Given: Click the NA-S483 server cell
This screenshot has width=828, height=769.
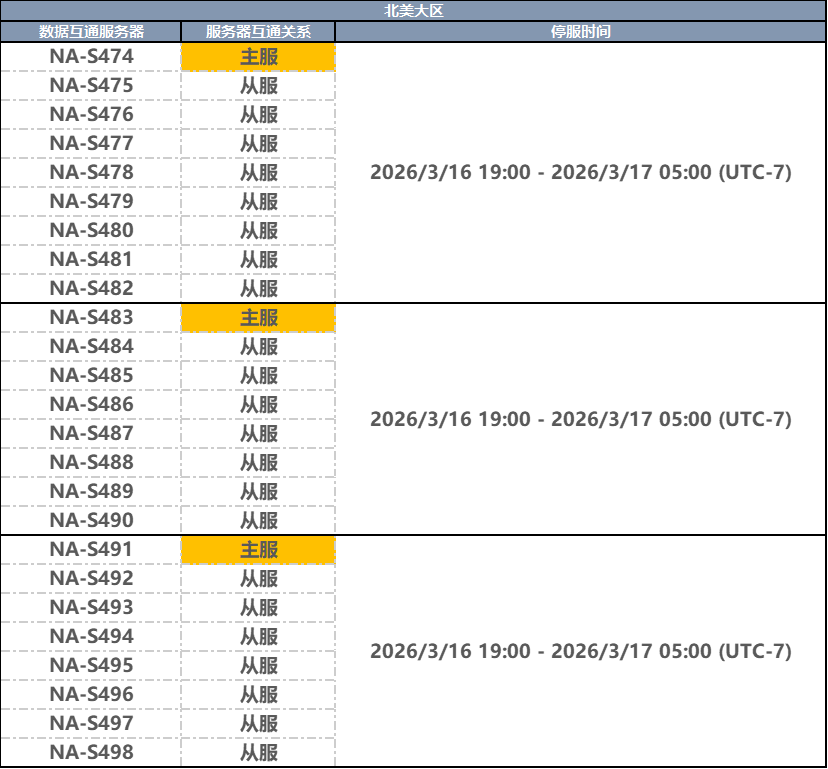Looking at the screenshot, I should (x=91, y=318).
